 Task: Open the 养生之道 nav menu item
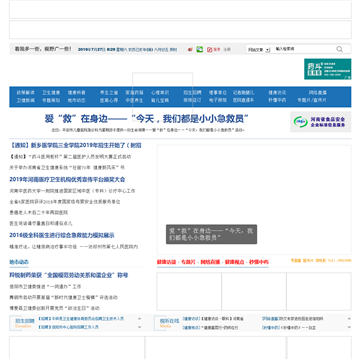click(x=109, y=93)
